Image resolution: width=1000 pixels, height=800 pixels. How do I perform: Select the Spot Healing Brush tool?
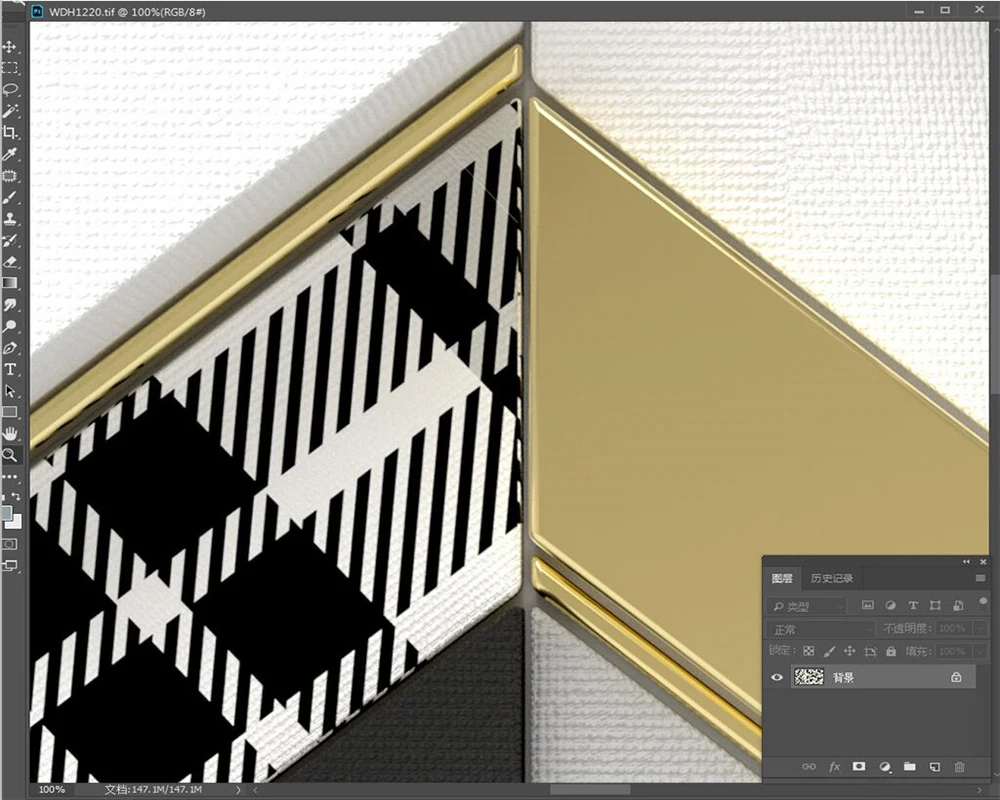point(10,176)
